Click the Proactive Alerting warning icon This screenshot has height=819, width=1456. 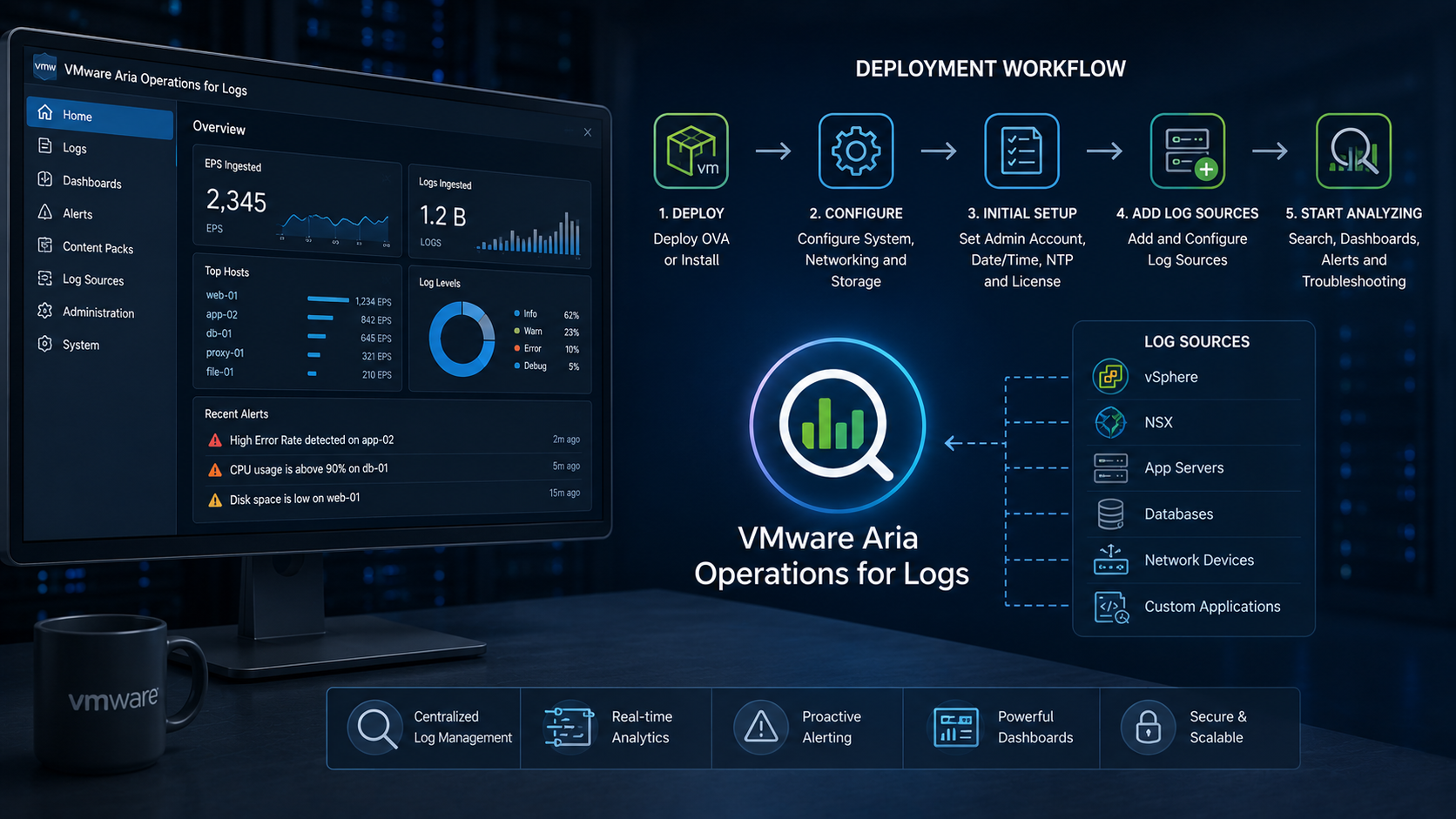click(x=760, y=728)
